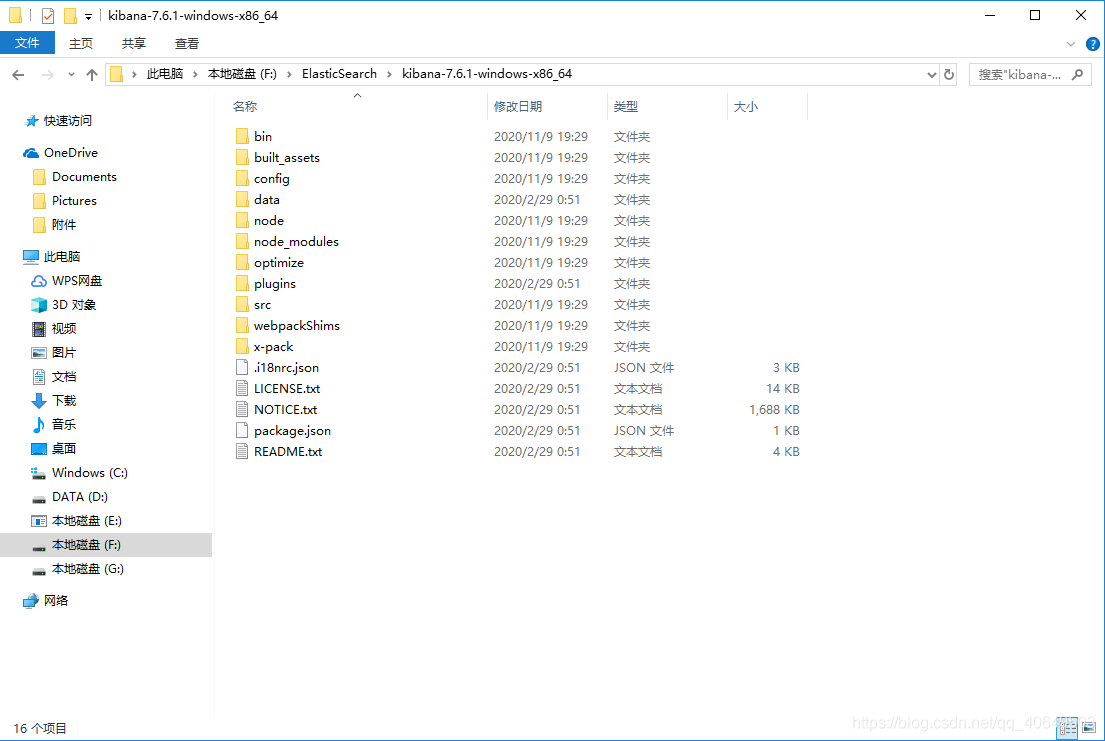Screen dimensions: 1105x741
Task: Sort by the 类型 column header
Action: 626,106
